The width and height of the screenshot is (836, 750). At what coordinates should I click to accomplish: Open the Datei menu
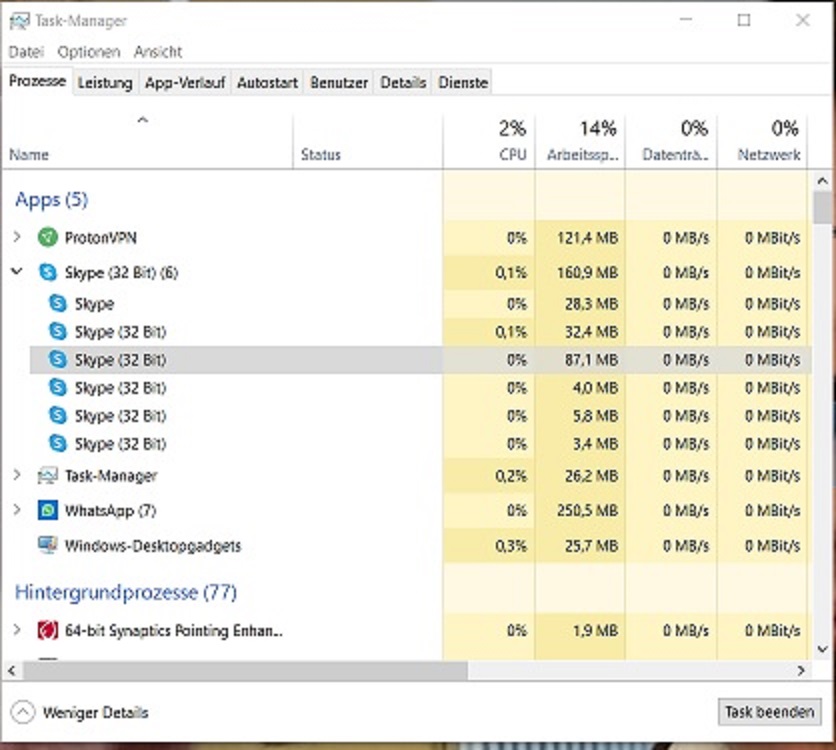[26, 52]
